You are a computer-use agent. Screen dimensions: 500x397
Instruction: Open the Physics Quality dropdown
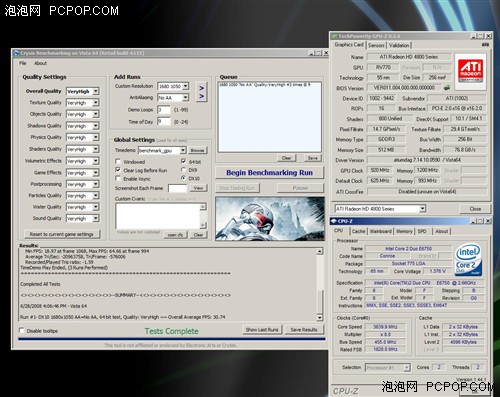pos(96,137)
